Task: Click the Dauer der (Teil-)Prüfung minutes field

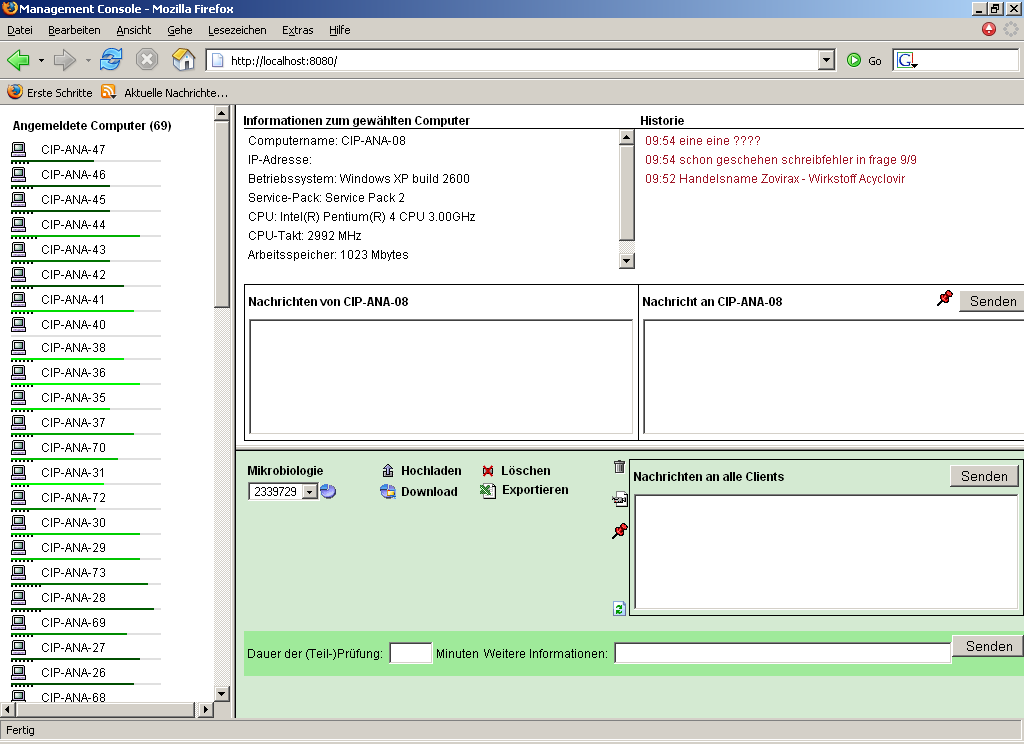Action: [x=410, y=654]
